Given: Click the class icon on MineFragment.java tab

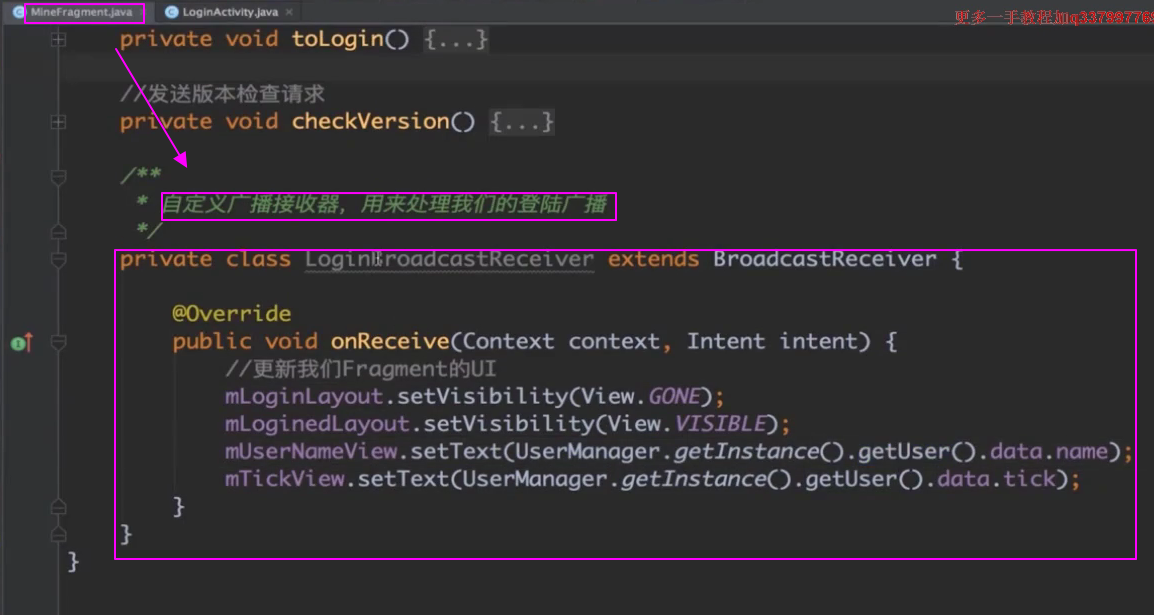Looking at the screenshot, I should click(19, 13).
